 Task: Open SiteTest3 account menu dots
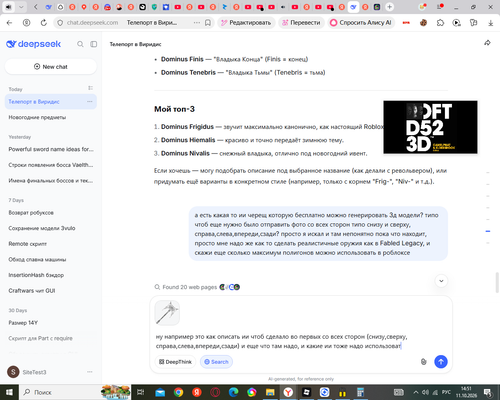click(x=90, y=372)
